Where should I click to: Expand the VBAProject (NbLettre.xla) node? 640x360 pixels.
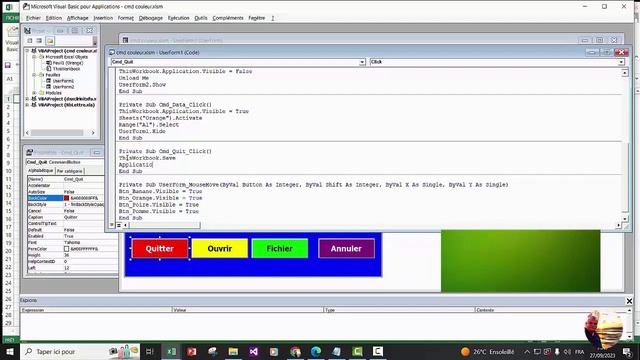(x=27, y=105)
